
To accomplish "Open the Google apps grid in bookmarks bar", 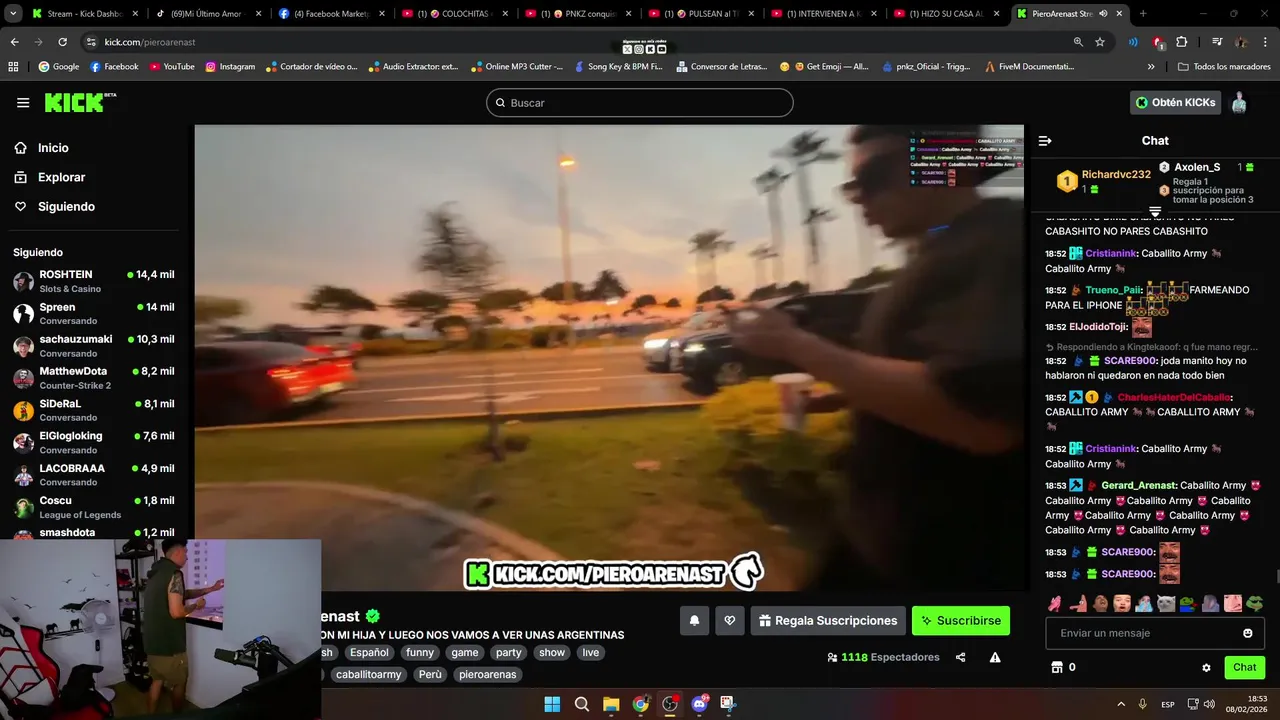I will pos(13,67).
